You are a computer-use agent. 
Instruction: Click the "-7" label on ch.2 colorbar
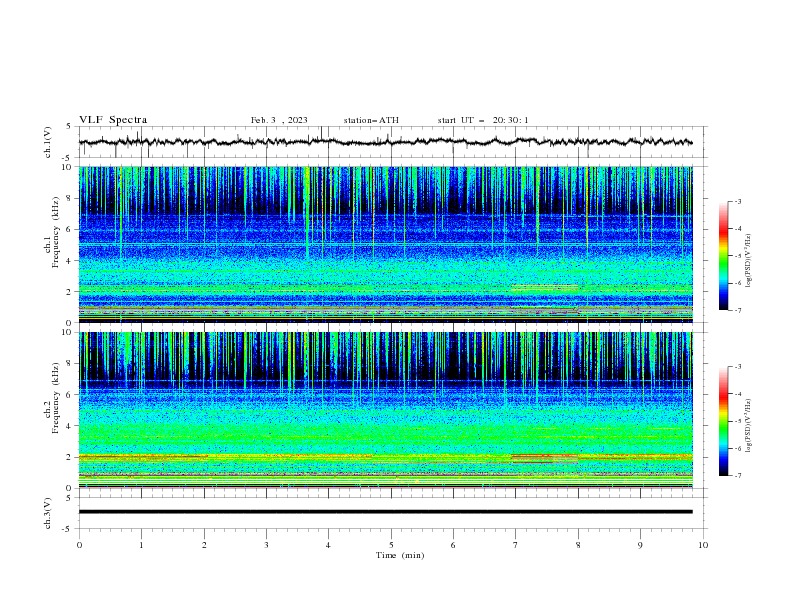pos(737,476)
